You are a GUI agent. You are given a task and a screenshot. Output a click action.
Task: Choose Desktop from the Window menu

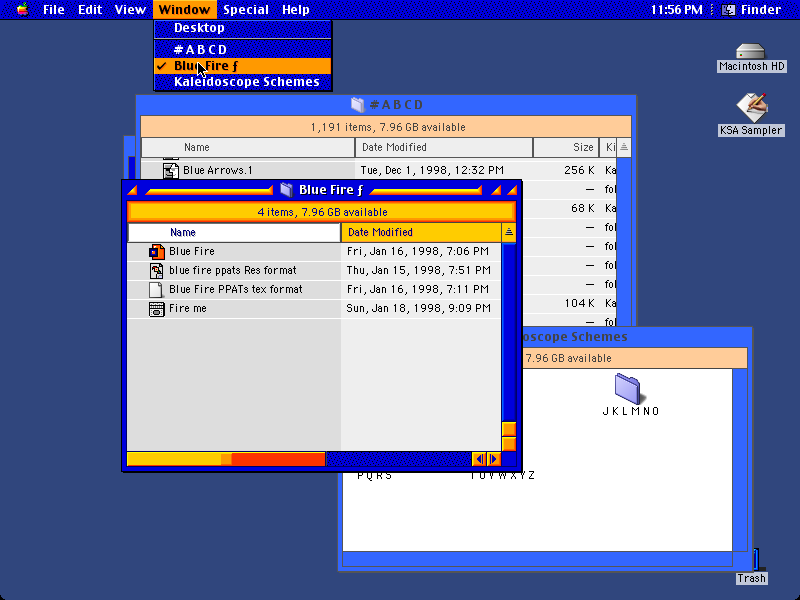tap(243, 28)
